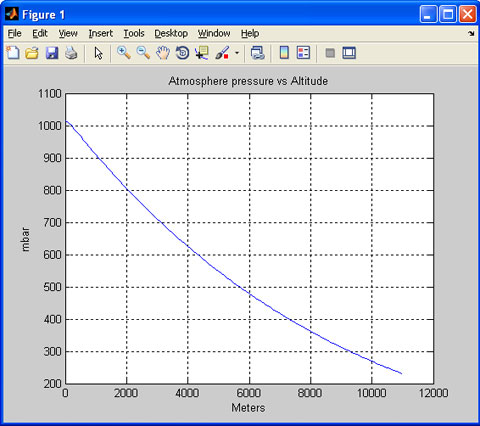Activate the Zoom In magnifier tool

[124, 53]
